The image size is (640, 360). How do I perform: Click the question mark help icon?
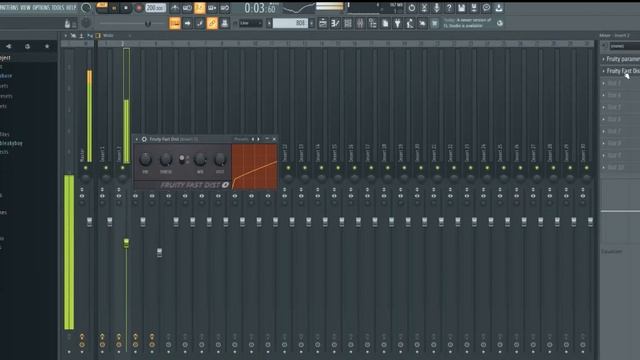[x=449, y=8]
